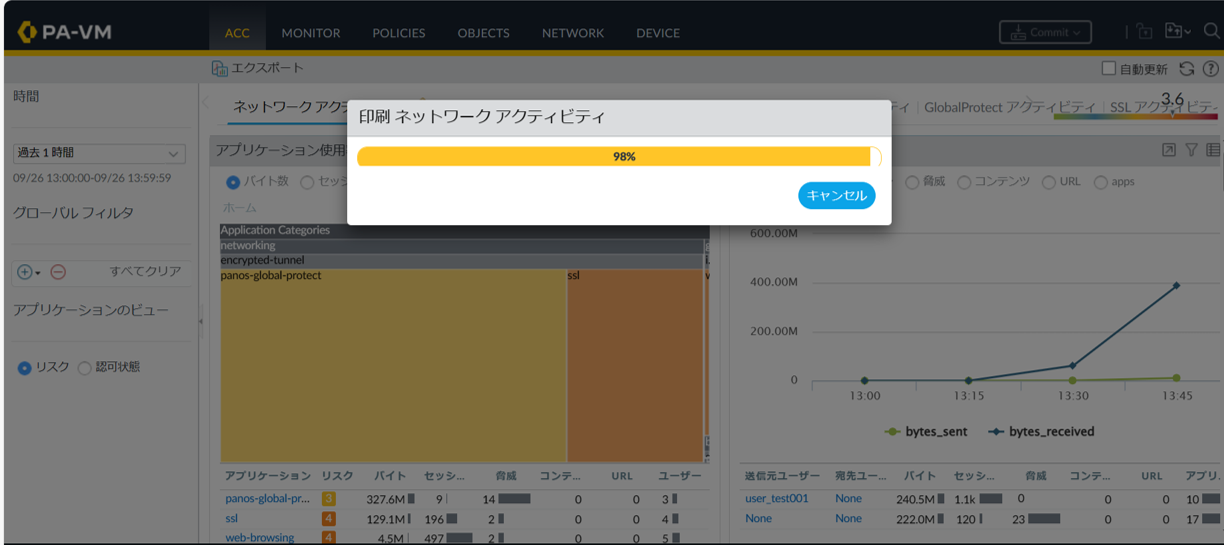
Task: Click the search magnifier icon in header
Action: pos(1211,32)
